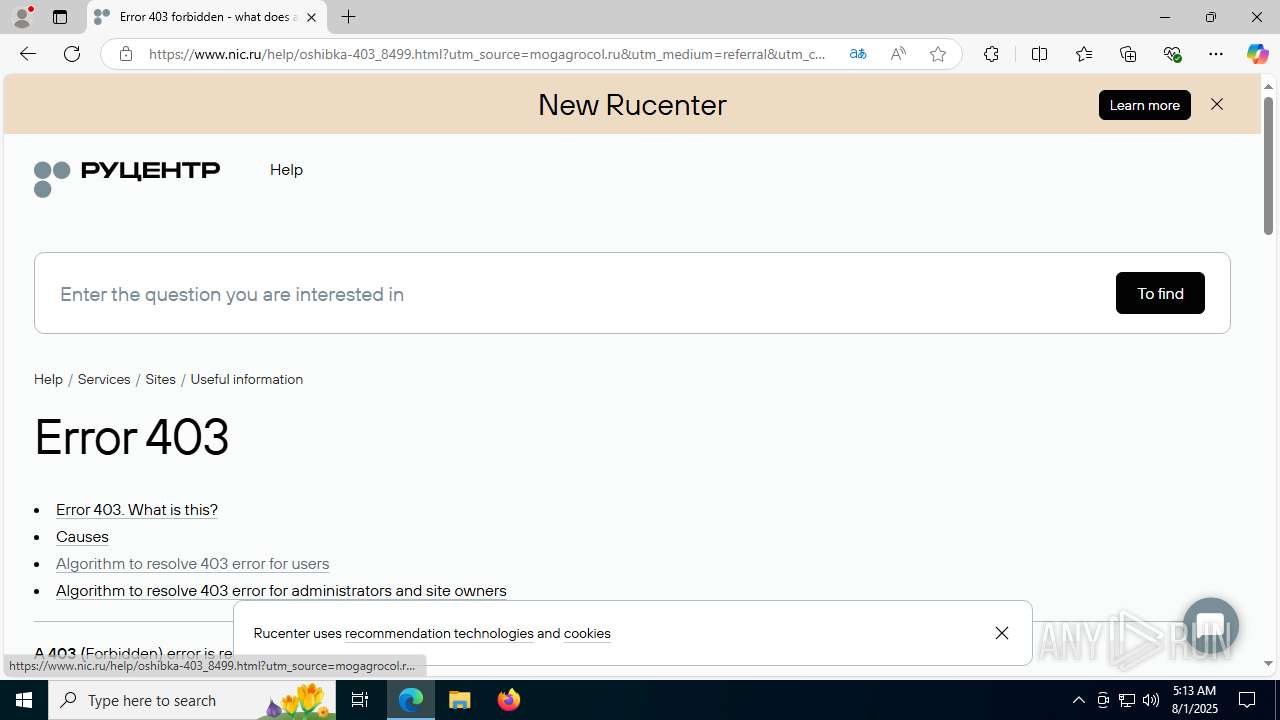Show hidden system tray icons
Viewport: 1280px width, 720px height.
coord(1078,700)
